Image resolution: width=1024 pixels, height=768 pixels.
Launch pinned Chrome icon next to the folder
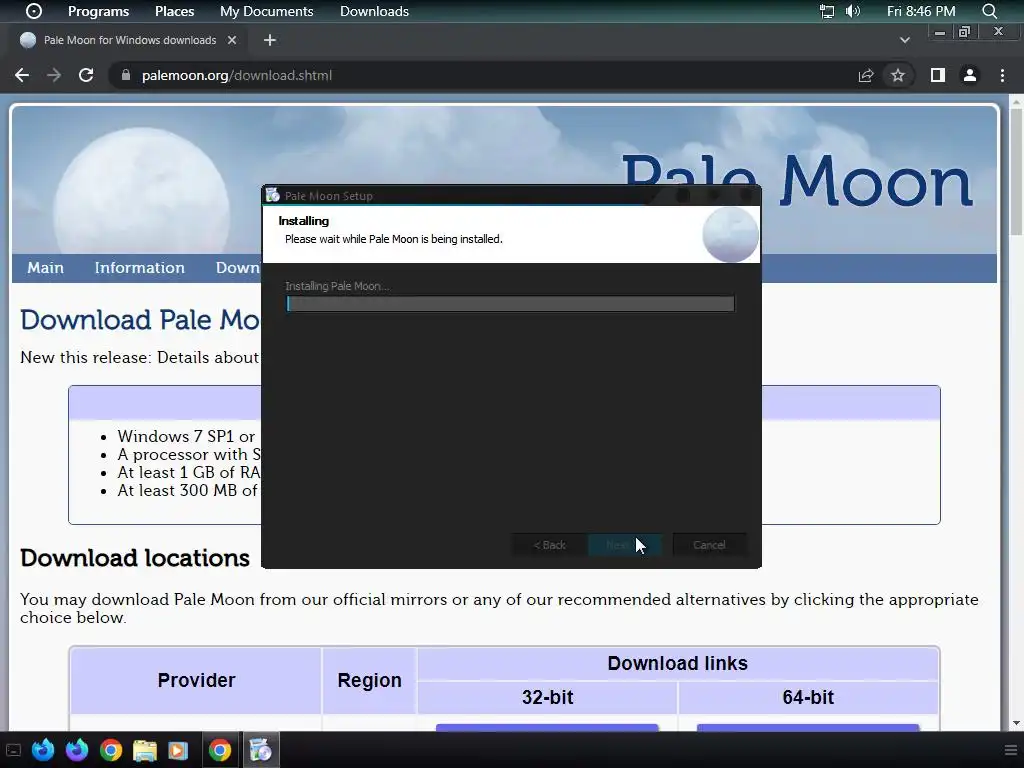click(111, 750)
